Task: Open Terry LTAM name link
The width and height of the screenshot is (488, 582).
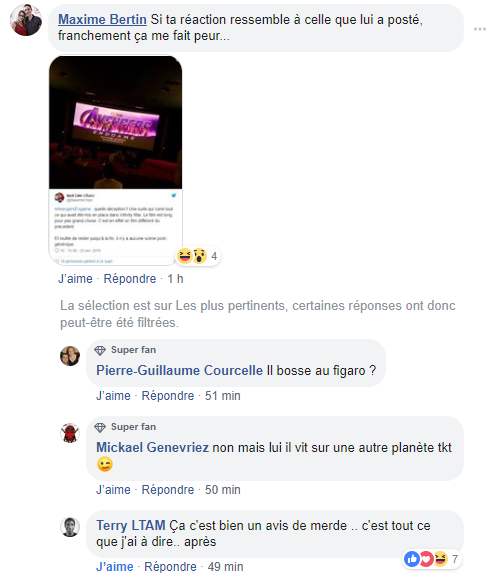Action: [131, 525]
